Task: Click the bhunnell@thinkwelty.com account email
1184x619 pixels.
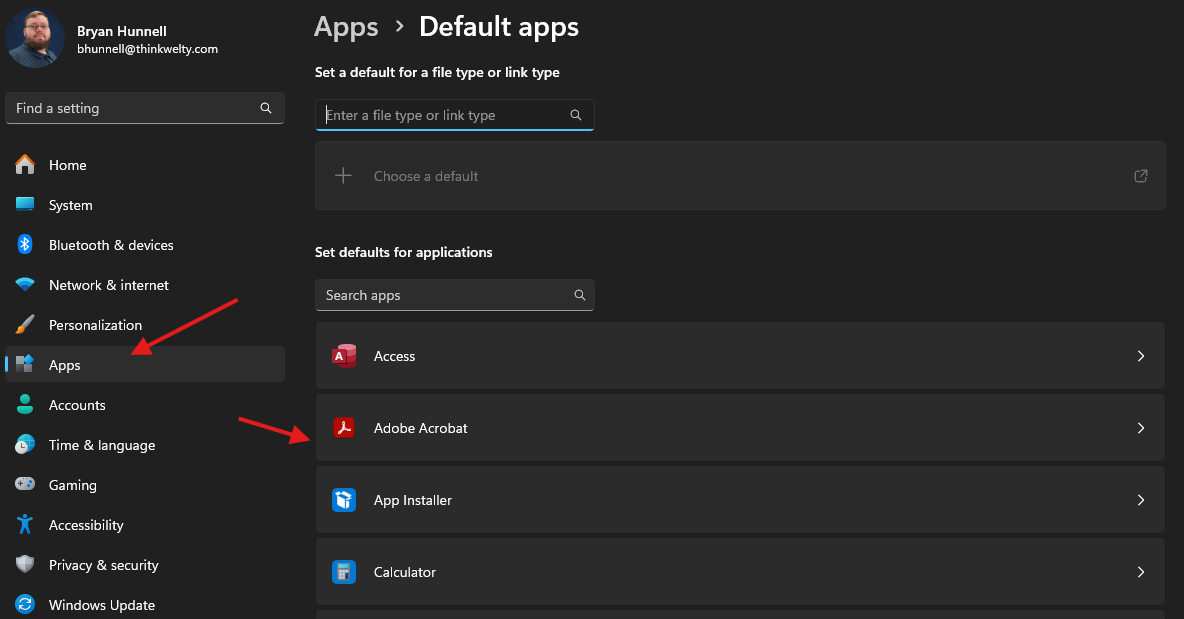Action: 147,49
